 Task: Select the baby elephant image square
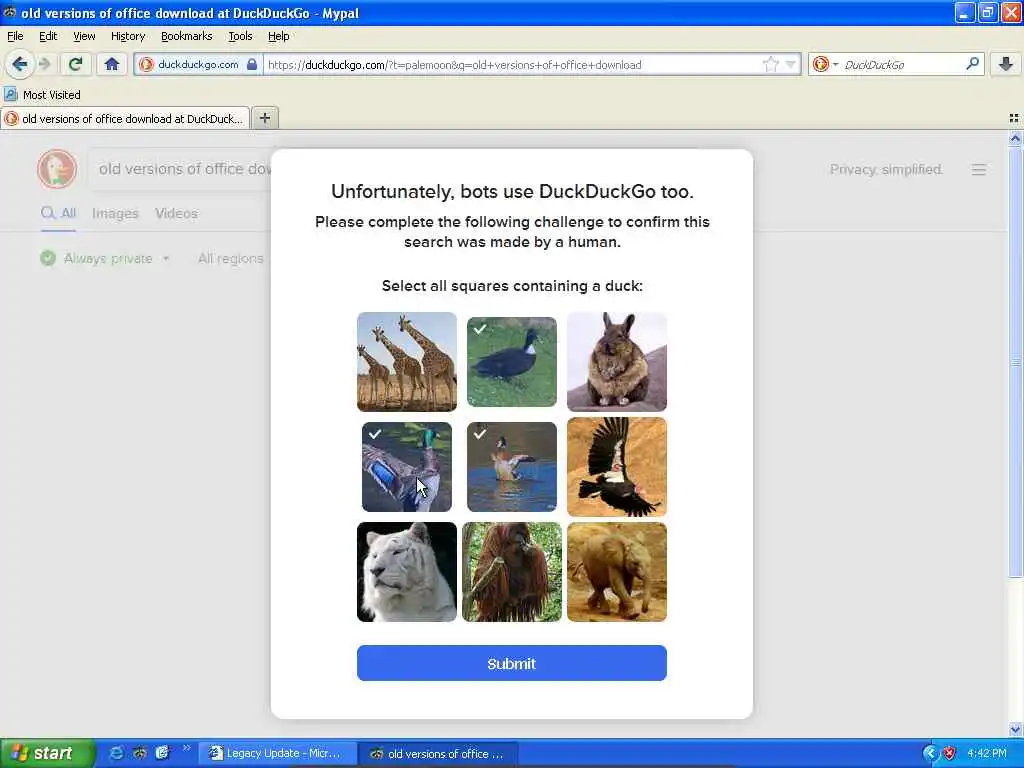(617, 572)
